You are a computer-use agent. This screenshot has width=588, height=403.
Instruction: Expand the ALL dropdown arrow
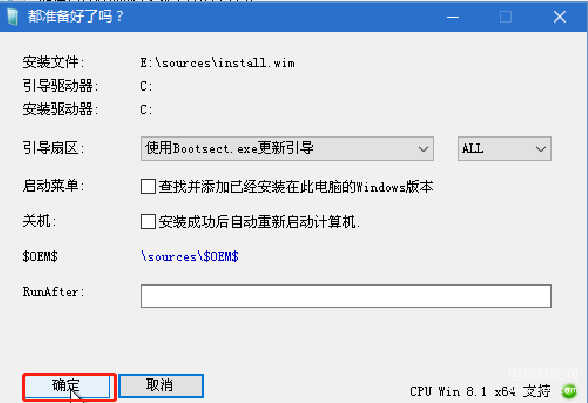pyautogui.click(x=540, y=149)
